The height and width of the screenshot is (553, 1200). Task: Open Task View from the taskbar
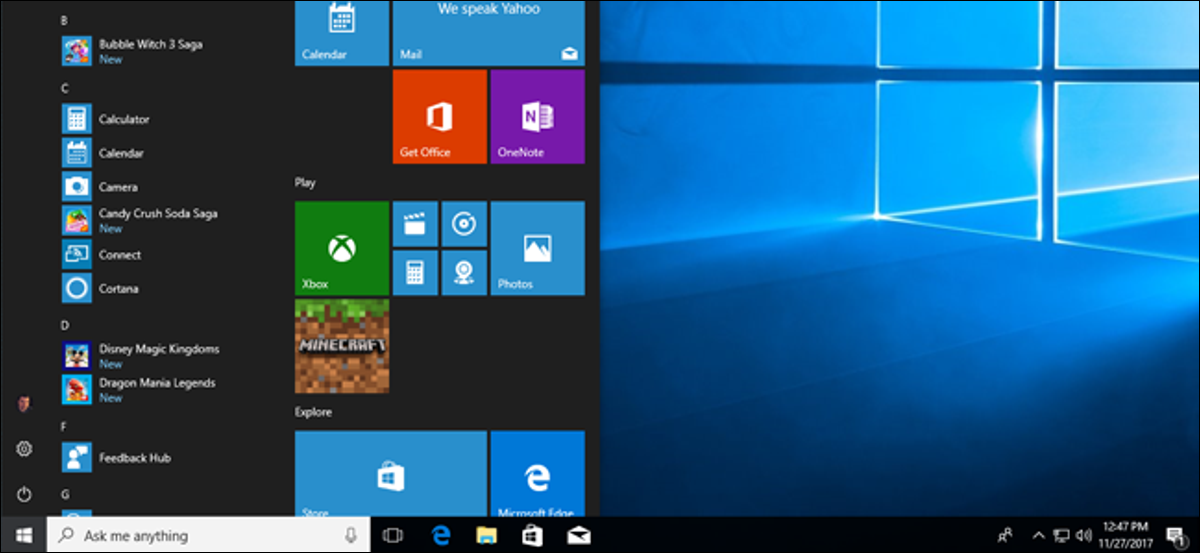point(393,535)
